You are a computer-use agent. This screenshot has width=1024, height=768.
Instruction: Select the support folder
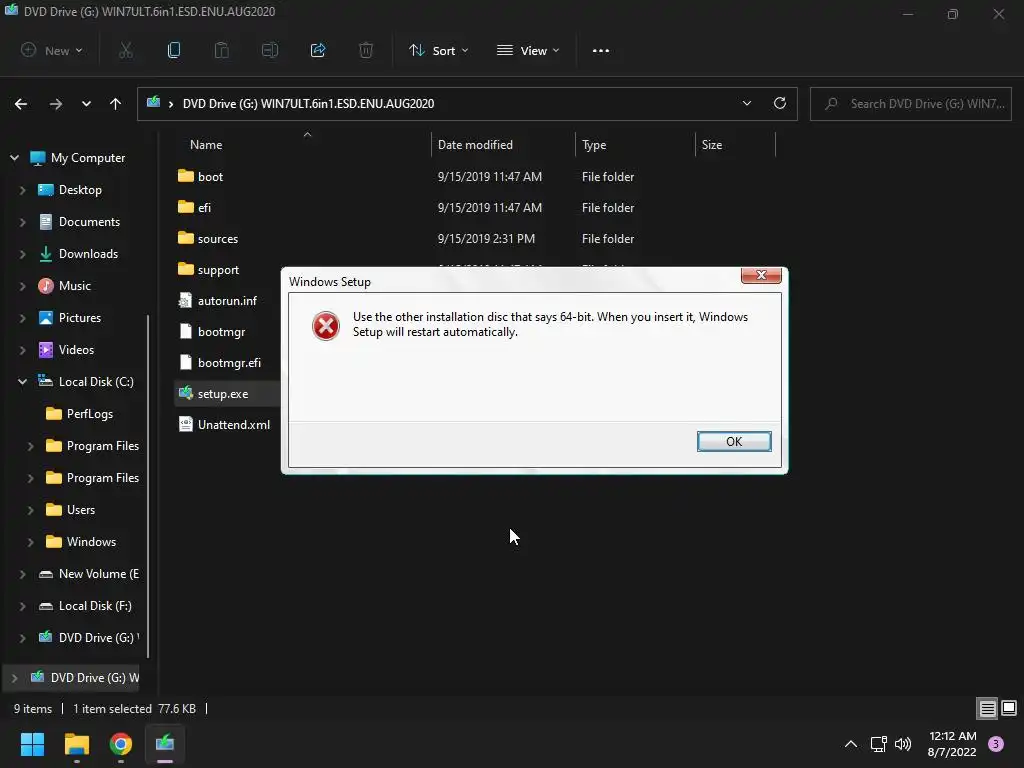(218, 270)
